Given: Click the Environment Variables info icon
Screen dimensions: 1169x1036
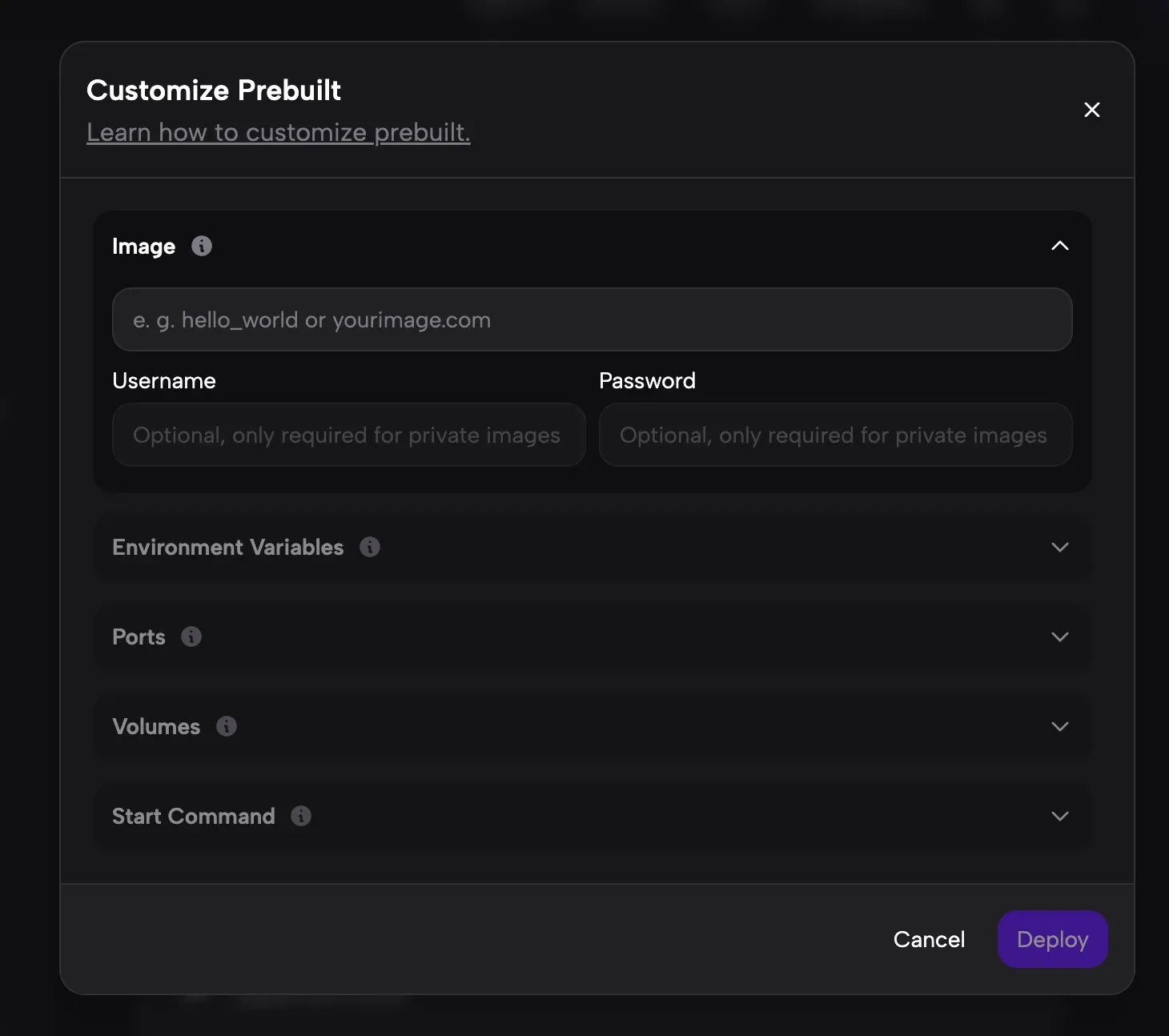Looking at the screenshot, I should point(370,547).
